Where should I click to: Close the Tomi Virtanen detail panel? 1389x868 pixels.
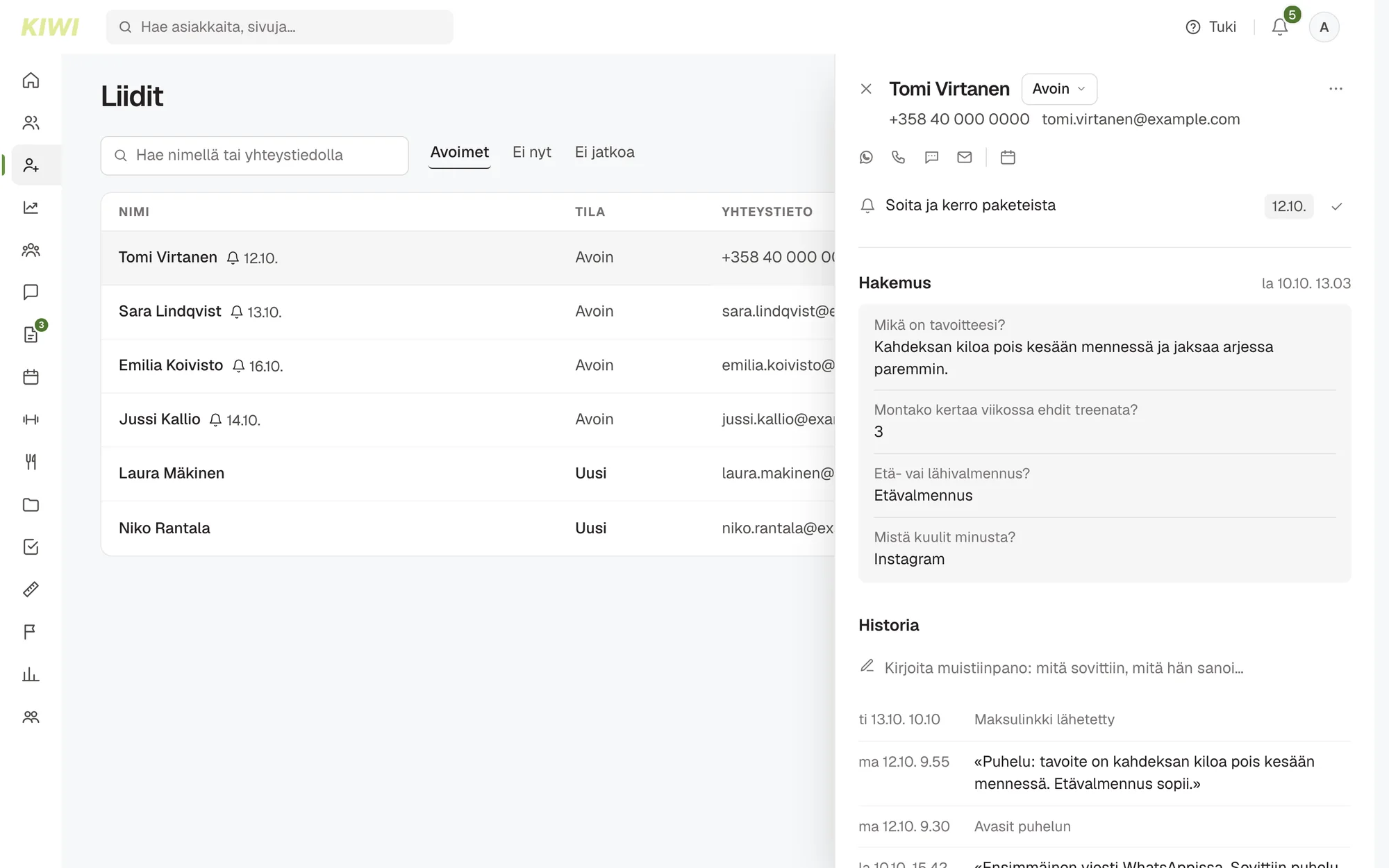(866, 89)
